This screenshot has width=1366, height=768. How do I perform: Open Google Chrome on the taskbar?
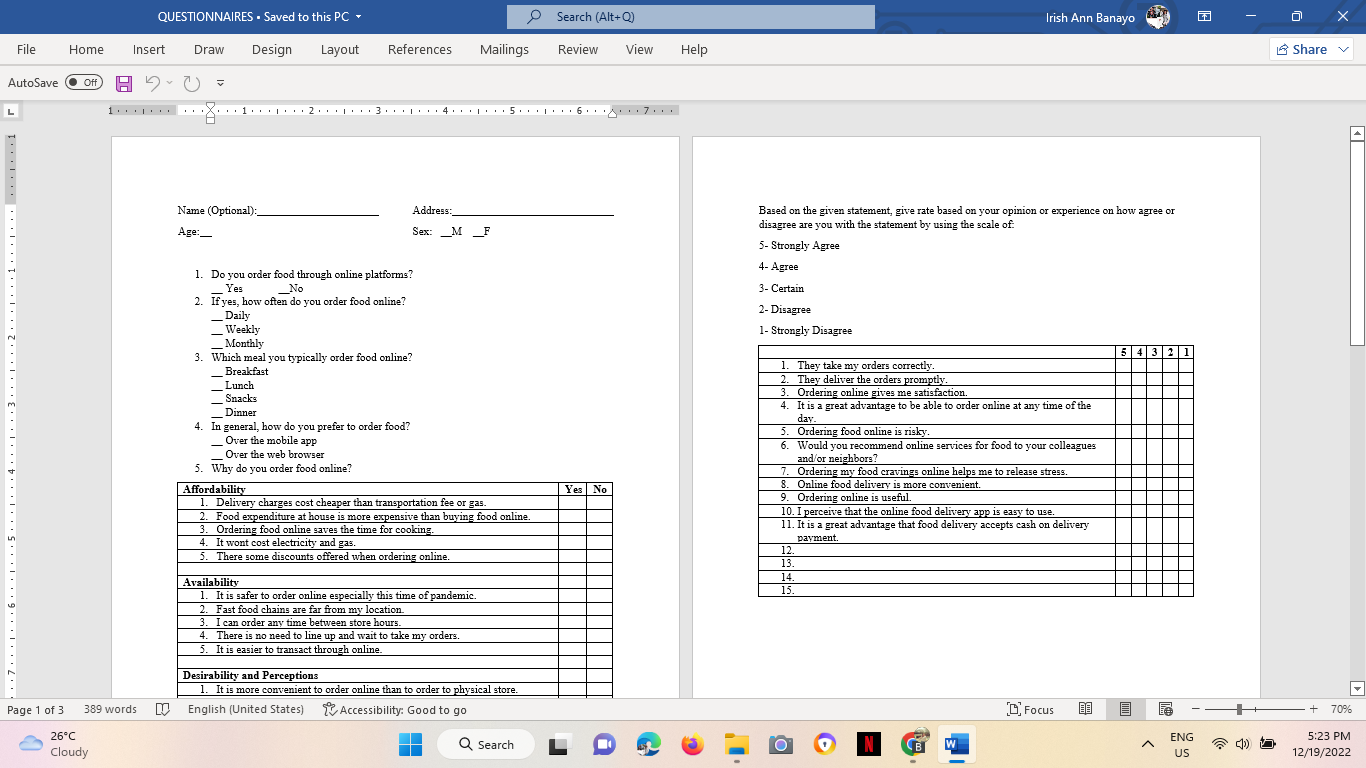[913, 744]
